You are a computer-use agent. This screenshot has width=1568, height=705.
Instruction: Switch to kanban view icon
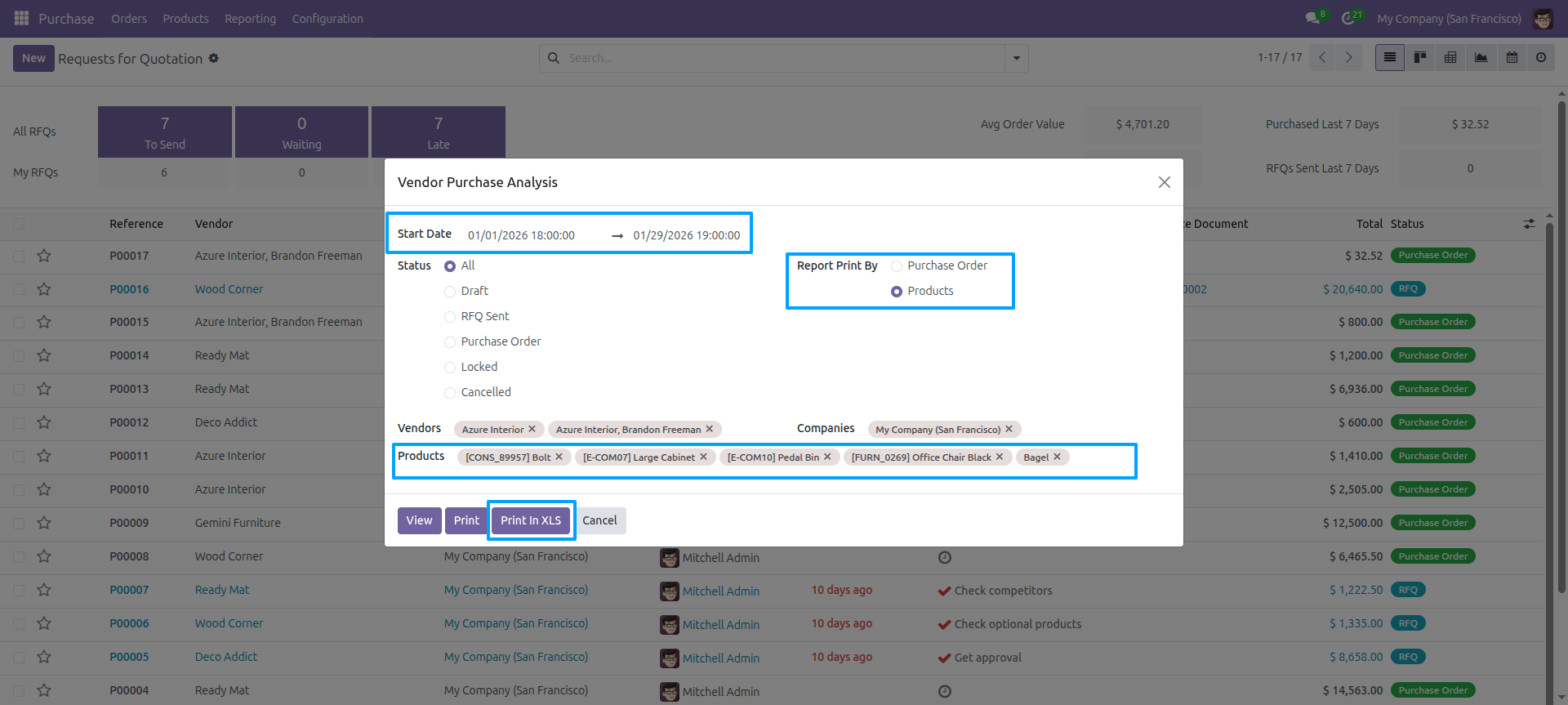[1420, 58]
